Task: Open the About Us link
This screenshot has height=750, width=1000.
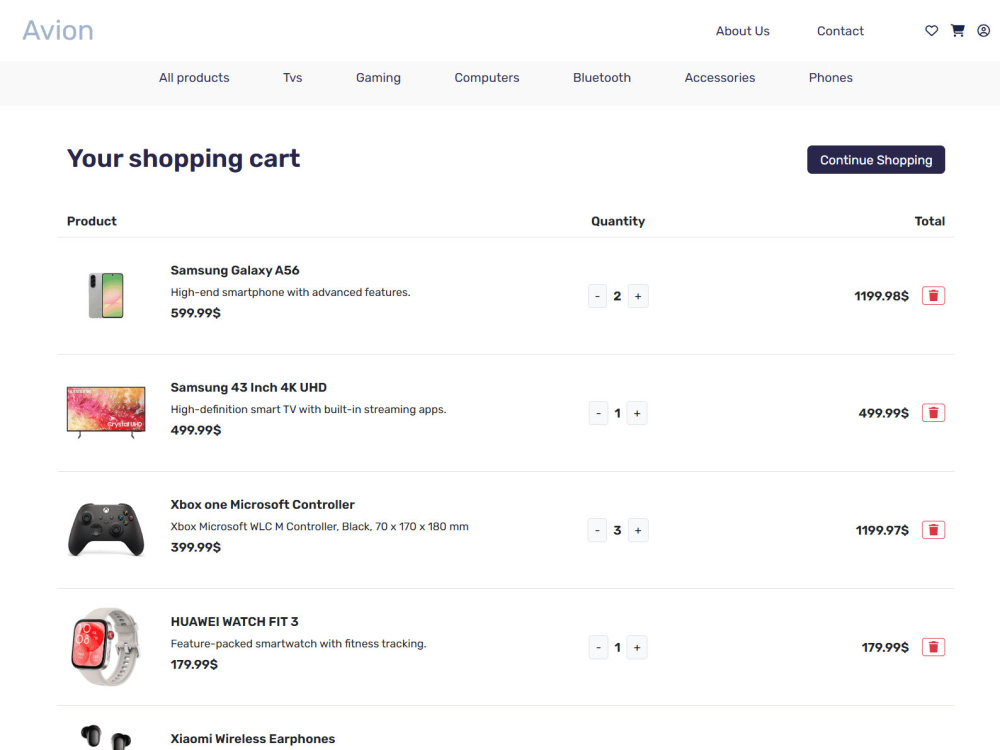Action: 742,31
